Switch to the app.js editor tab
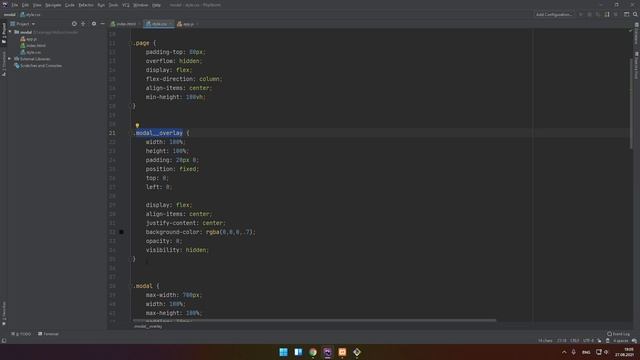640x360 pixels. (187, 24)
